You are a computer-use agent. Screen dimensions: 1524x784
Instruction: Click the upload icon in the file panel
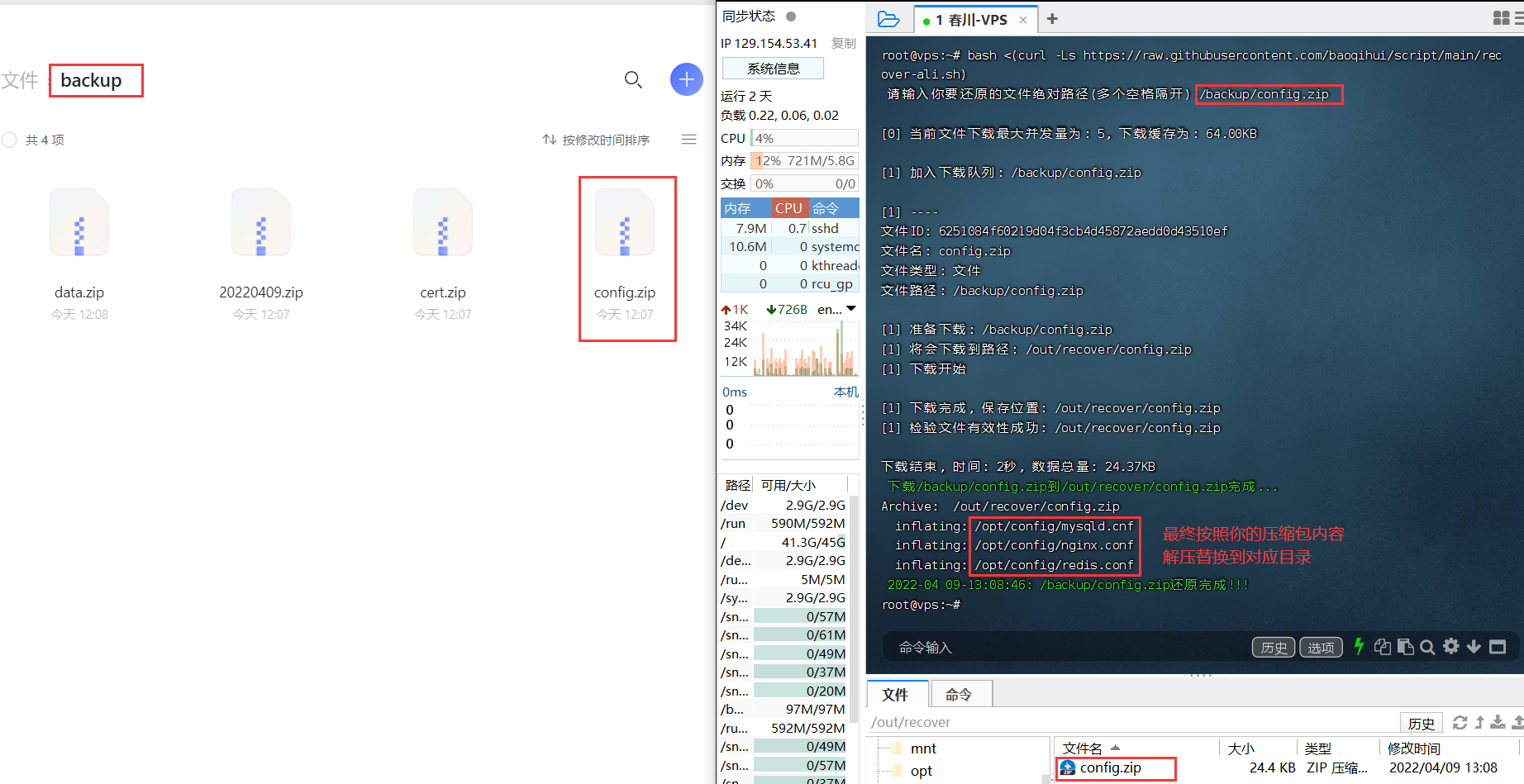coord(1517,723)
